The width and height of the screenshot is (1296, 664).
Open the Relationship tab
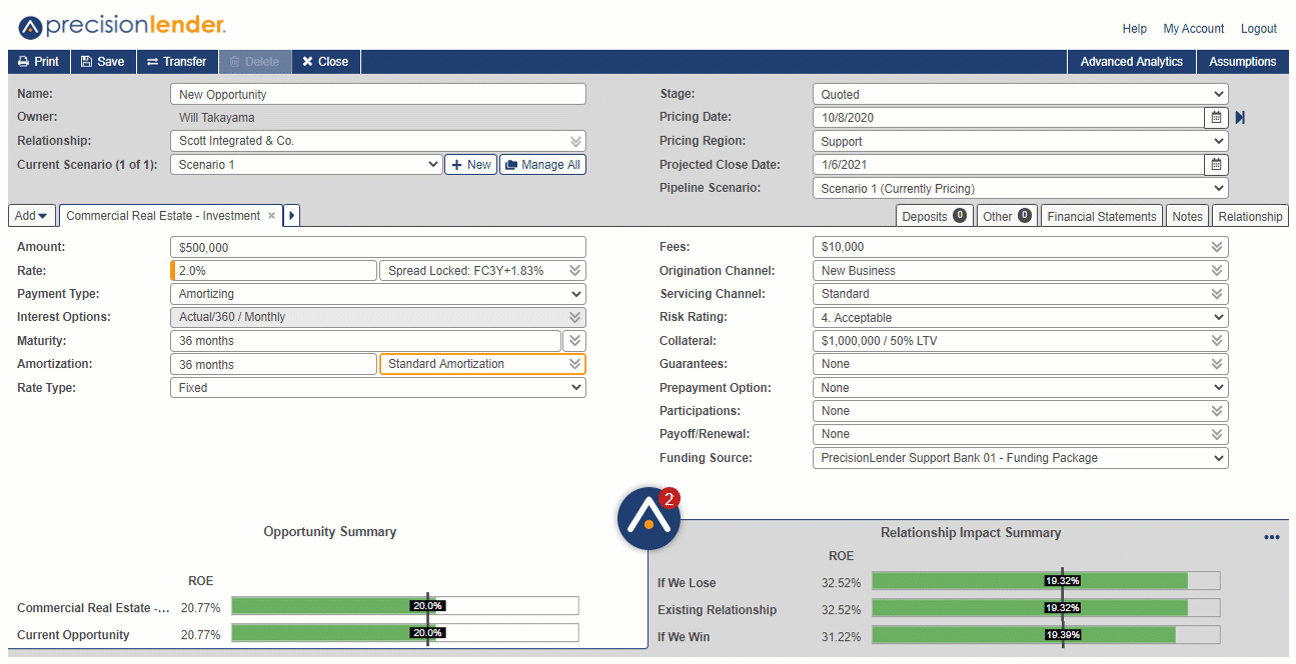(1250, 216)
